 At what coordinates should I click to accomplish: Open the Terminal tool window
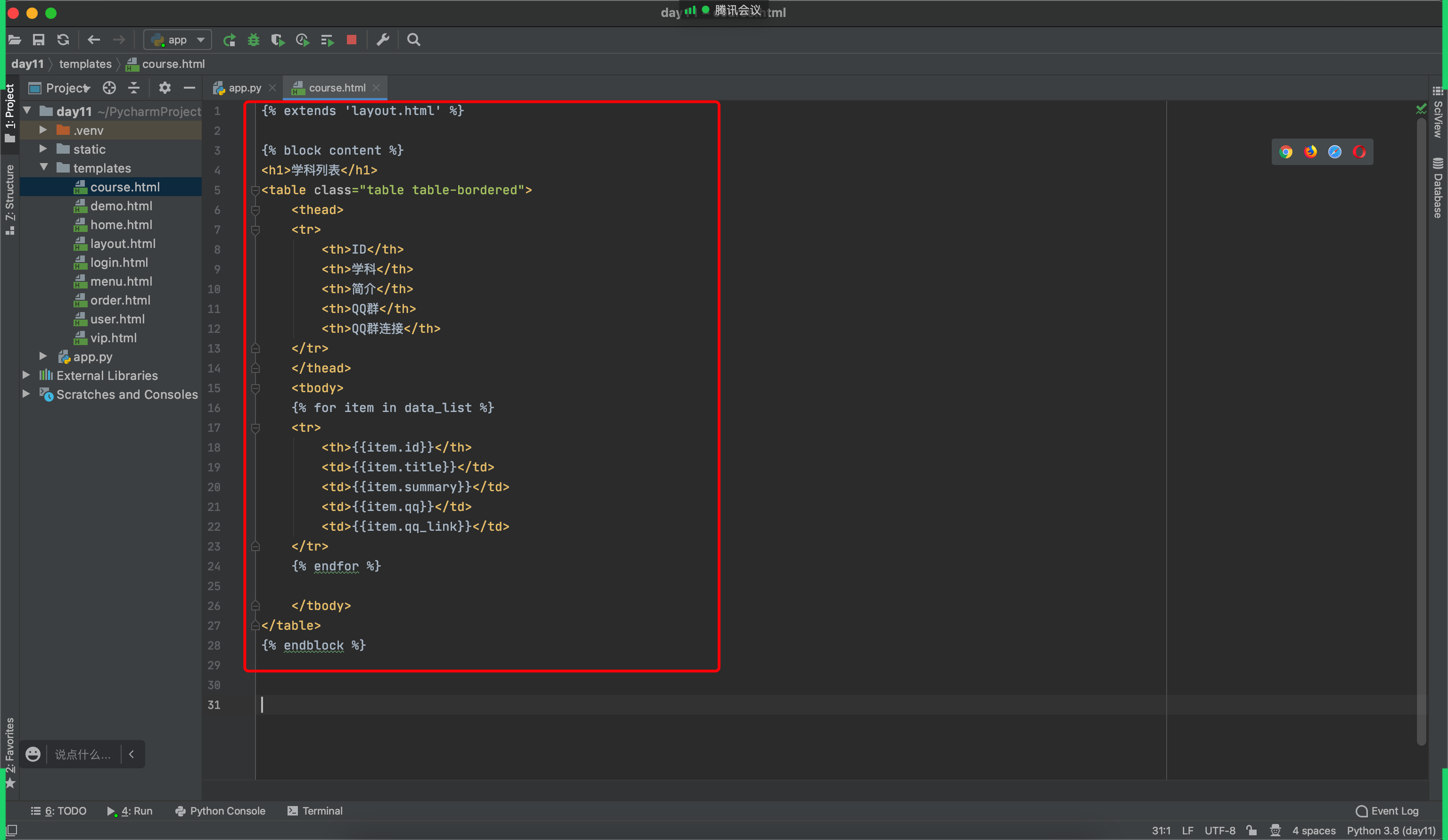click(315, 811)
